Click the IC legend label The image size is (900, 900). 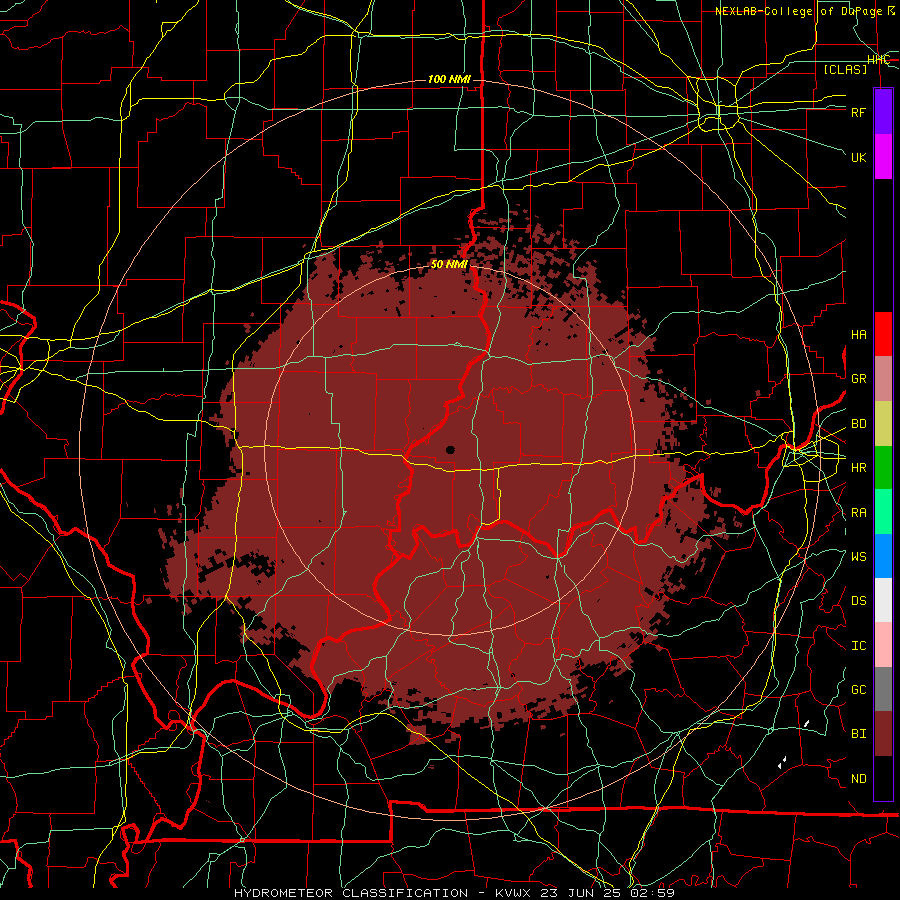(858, 646)
